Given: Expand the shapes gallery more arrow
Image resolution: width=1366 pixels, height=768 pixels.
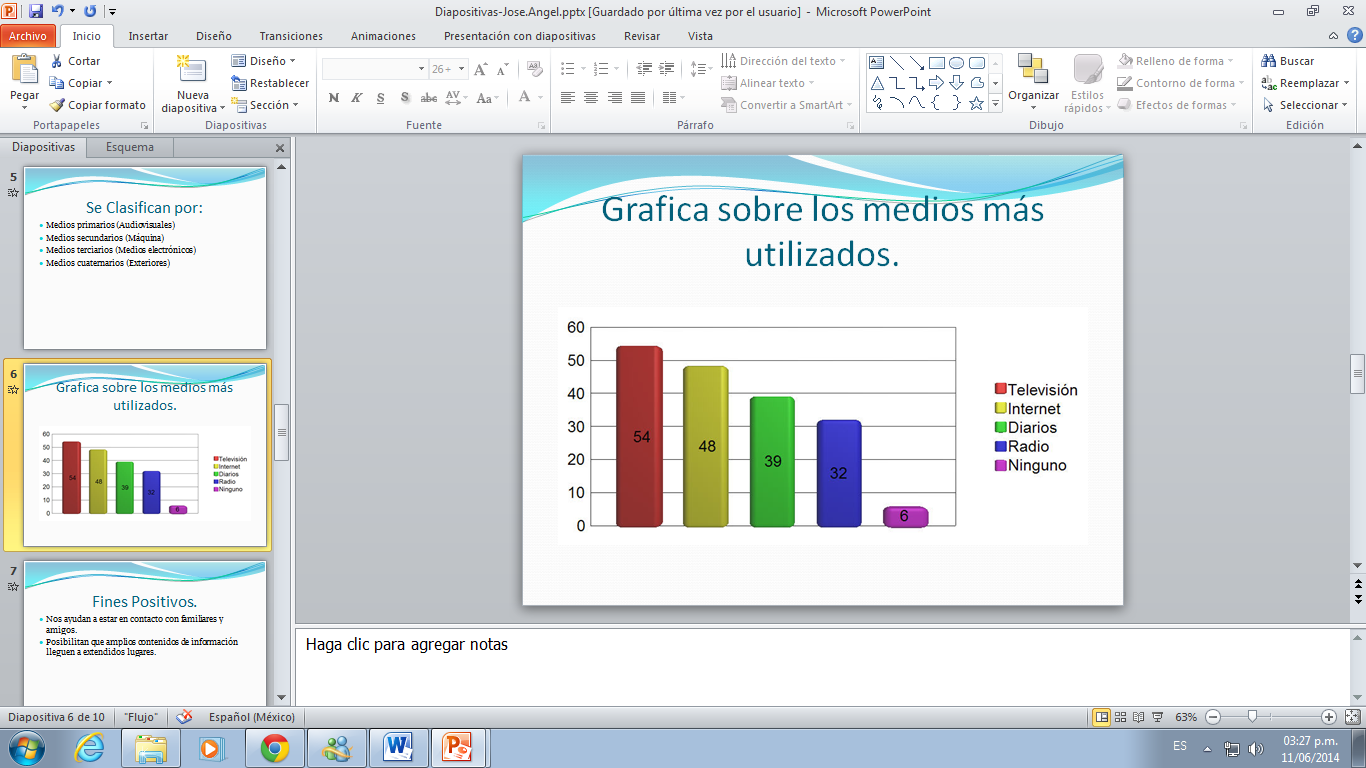Looking at the screenshot, I should (995, 104).
